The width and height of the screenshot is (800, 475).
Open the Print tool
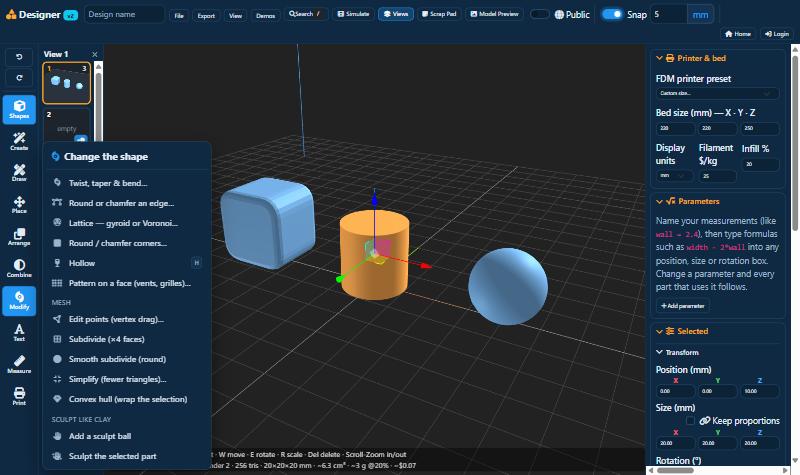click(19, 396)
